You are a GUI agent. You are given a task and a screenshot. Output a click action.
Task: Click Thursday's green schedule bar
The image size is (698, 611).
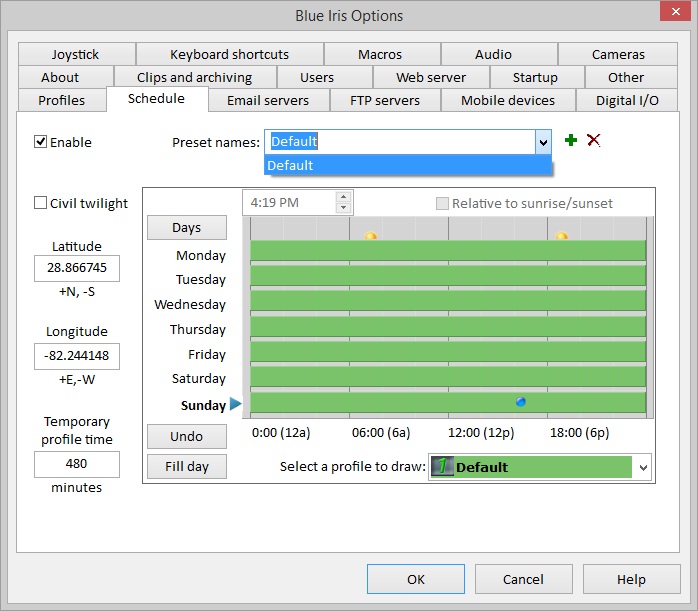(448, 326)
